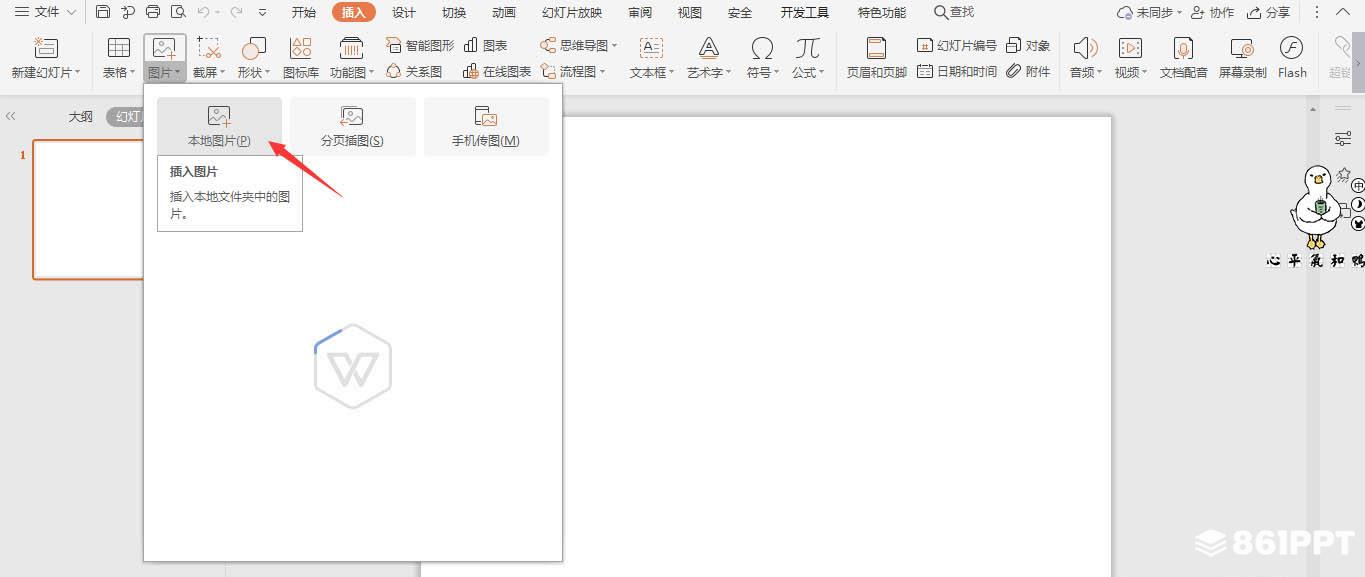Click the Shapes (形状) icon
This screenshot has height=577, width=1365.
tap(254, 48)
